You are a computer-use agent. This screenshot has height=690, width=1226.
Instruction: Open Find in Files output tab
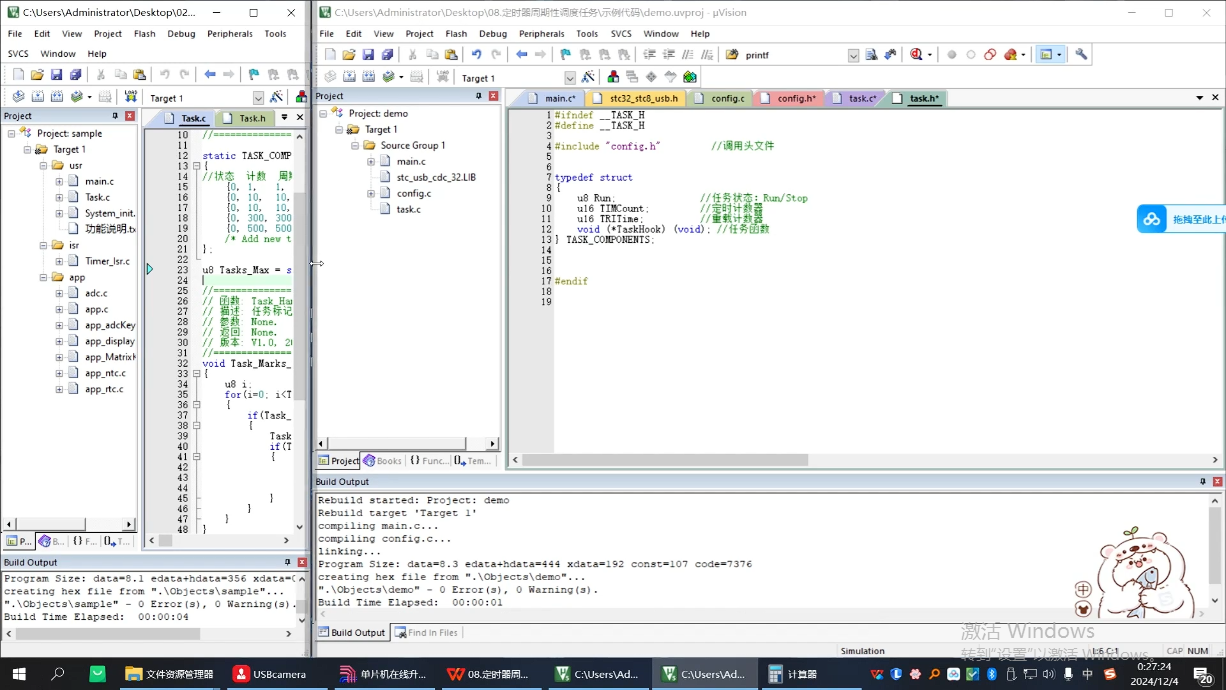point(426,632)
